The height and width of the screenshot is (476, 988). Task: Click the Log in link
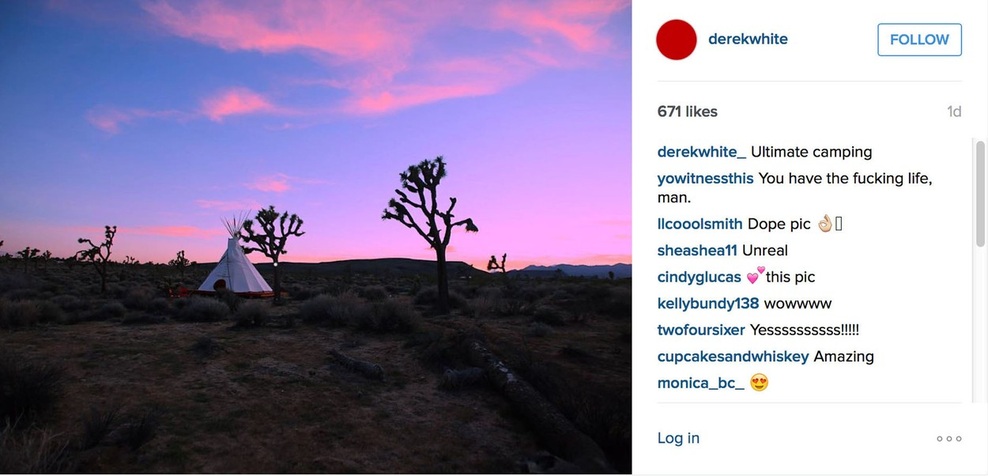(x=678, y=438)
